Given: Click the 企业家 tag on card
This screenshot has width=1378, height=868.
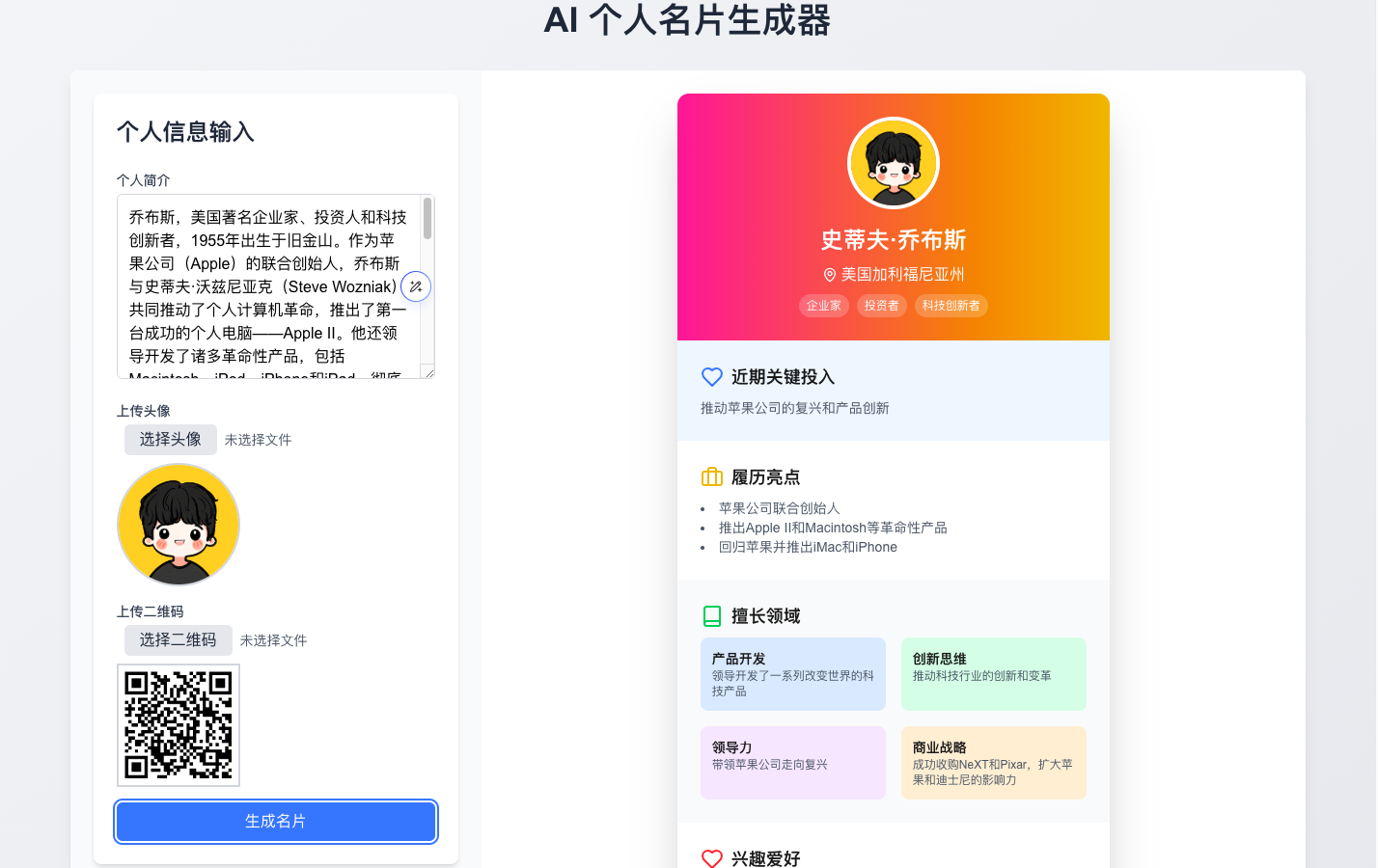Looking at the screenshot, I should click(824, 306).
